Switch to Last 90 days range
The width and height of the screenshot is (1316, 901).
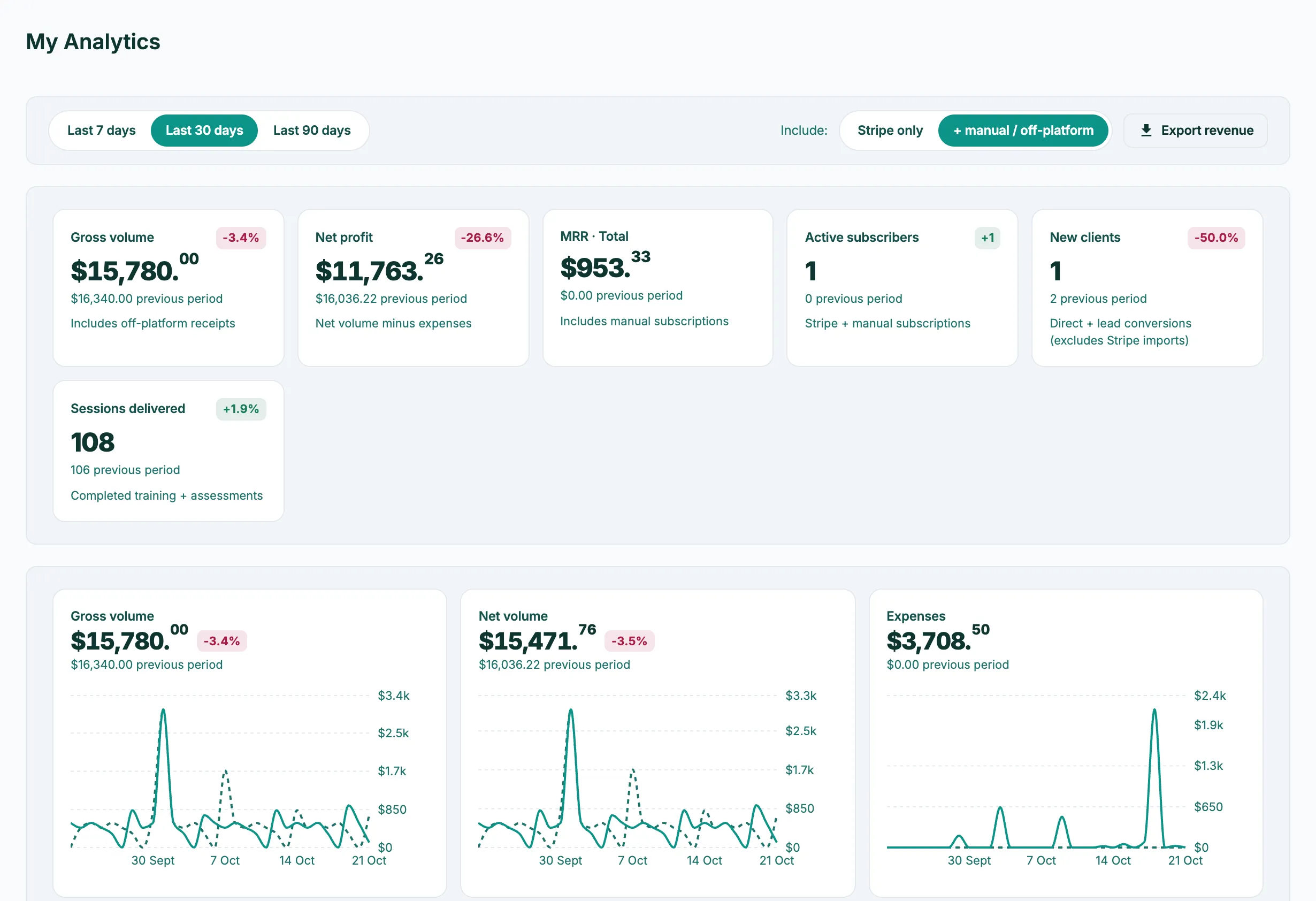312,130
